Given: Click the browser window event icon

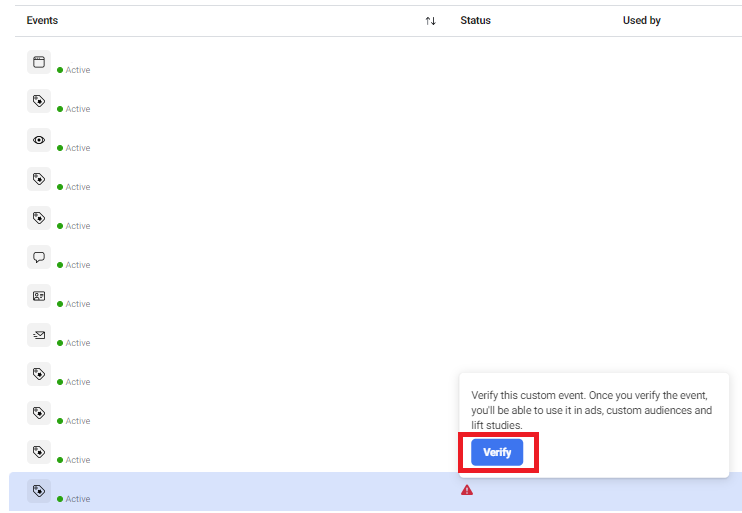Looking at the screenshot, I should [x=38, y=62].
